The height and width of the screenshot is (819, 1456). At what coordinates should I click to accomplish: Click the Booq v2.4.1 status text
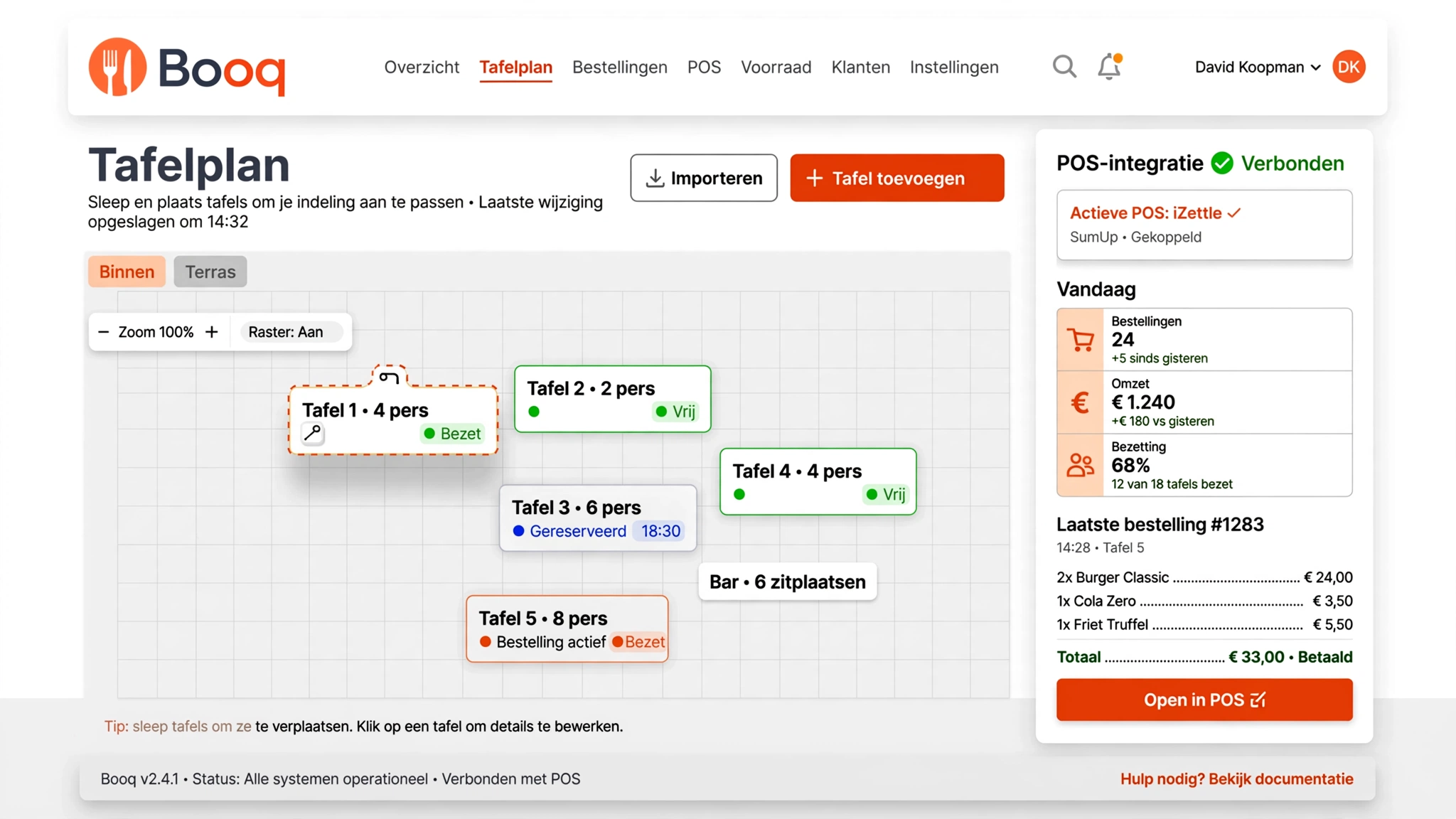341,779
